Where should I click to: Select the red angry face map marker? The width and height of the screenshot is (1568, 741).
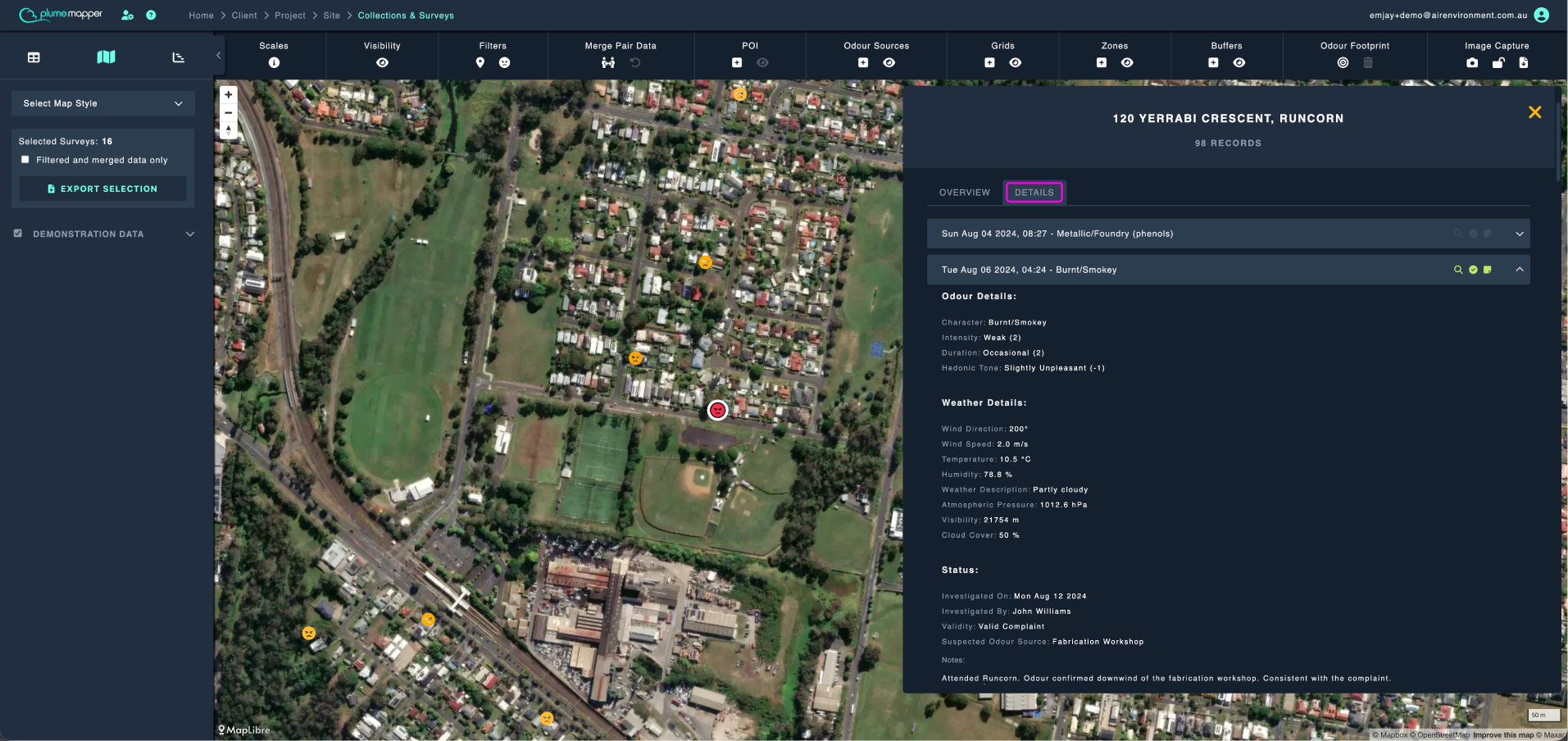[x=718, y=410]
